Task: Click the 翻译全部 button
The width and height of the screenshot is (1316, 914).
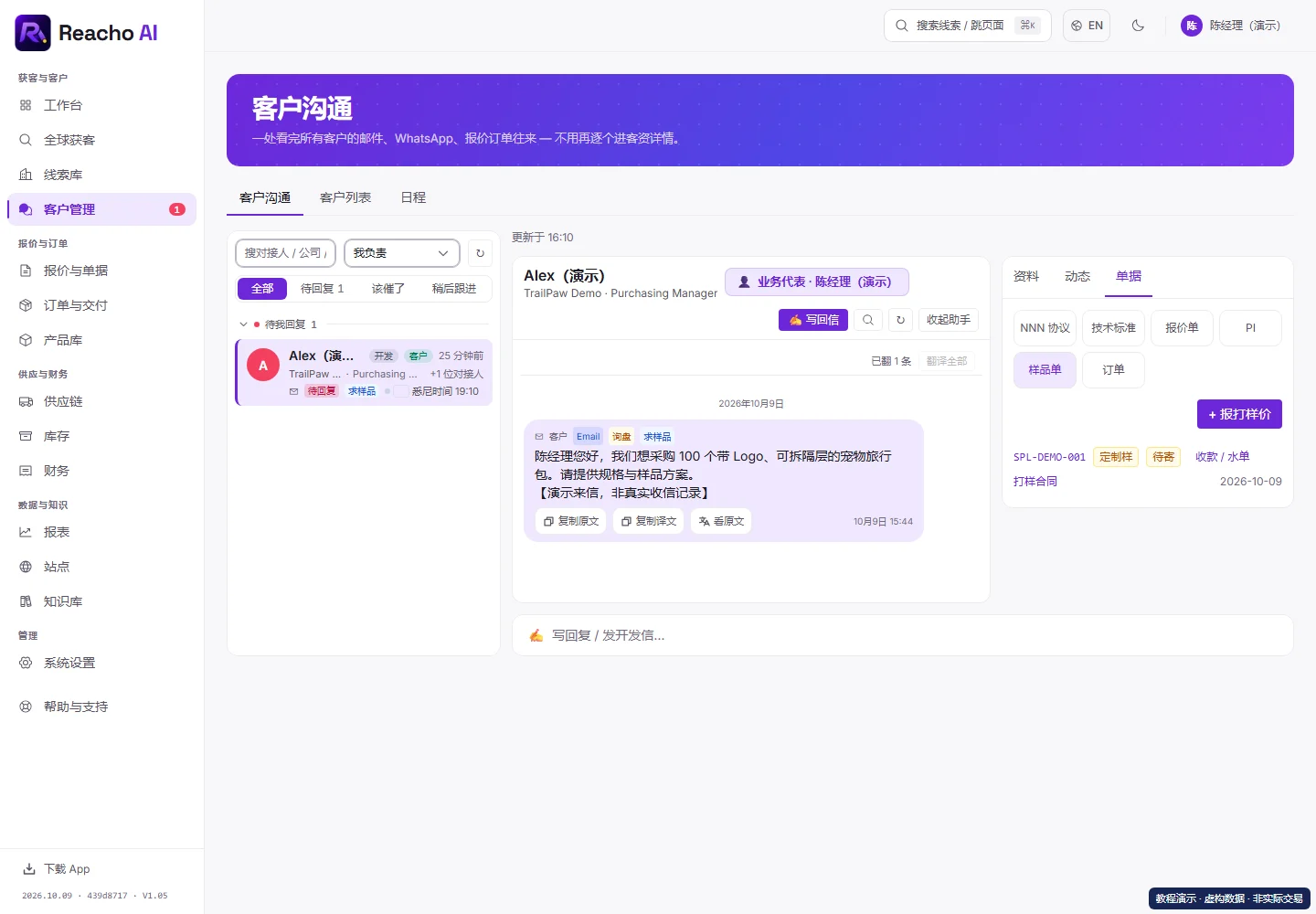Action: [947, 361]
